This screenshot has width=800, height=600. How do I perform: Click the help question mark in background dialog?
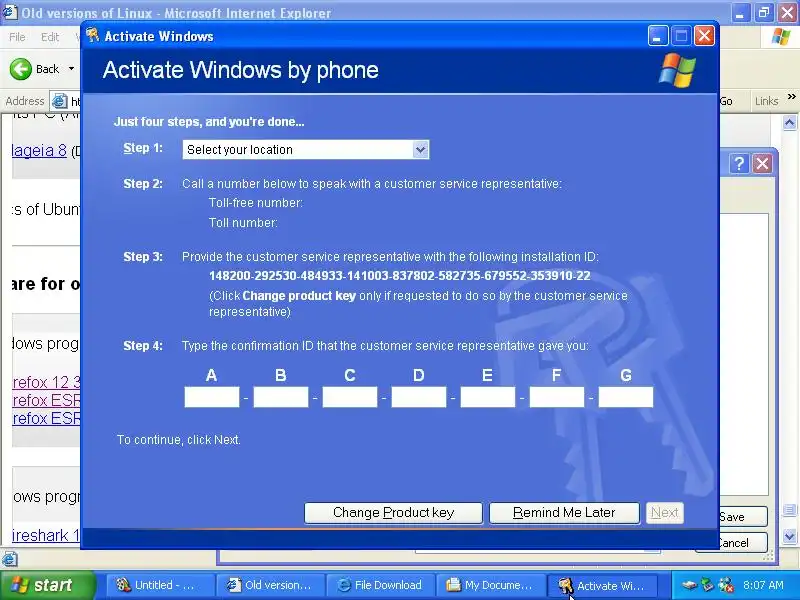[x=739, y=164]
